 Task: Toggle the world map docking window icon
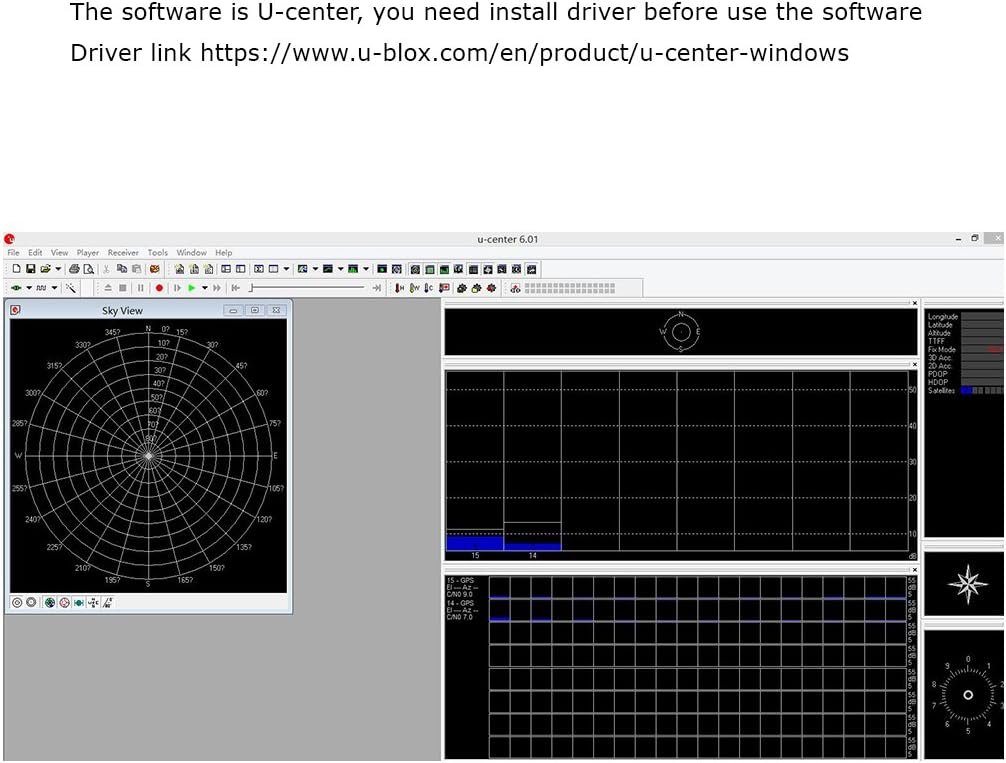tap(458, 270)
